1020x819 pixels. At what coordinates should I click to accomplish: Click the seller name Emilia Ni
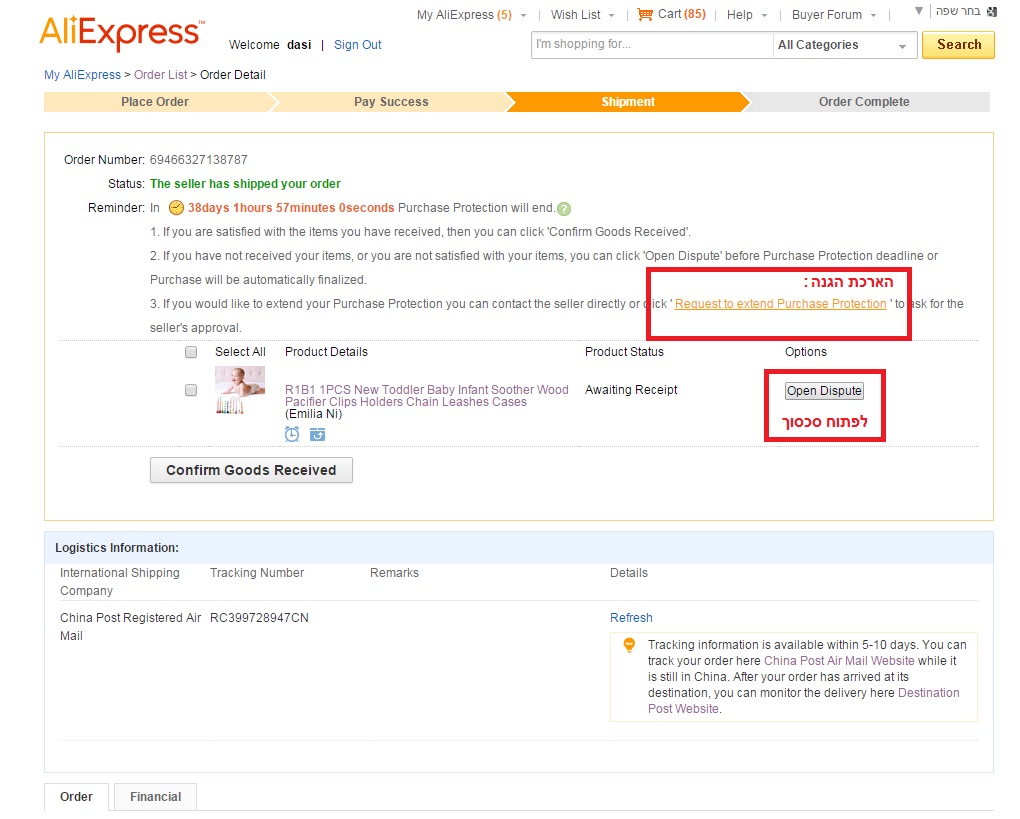pyautogui.click(x=314, y=414)
